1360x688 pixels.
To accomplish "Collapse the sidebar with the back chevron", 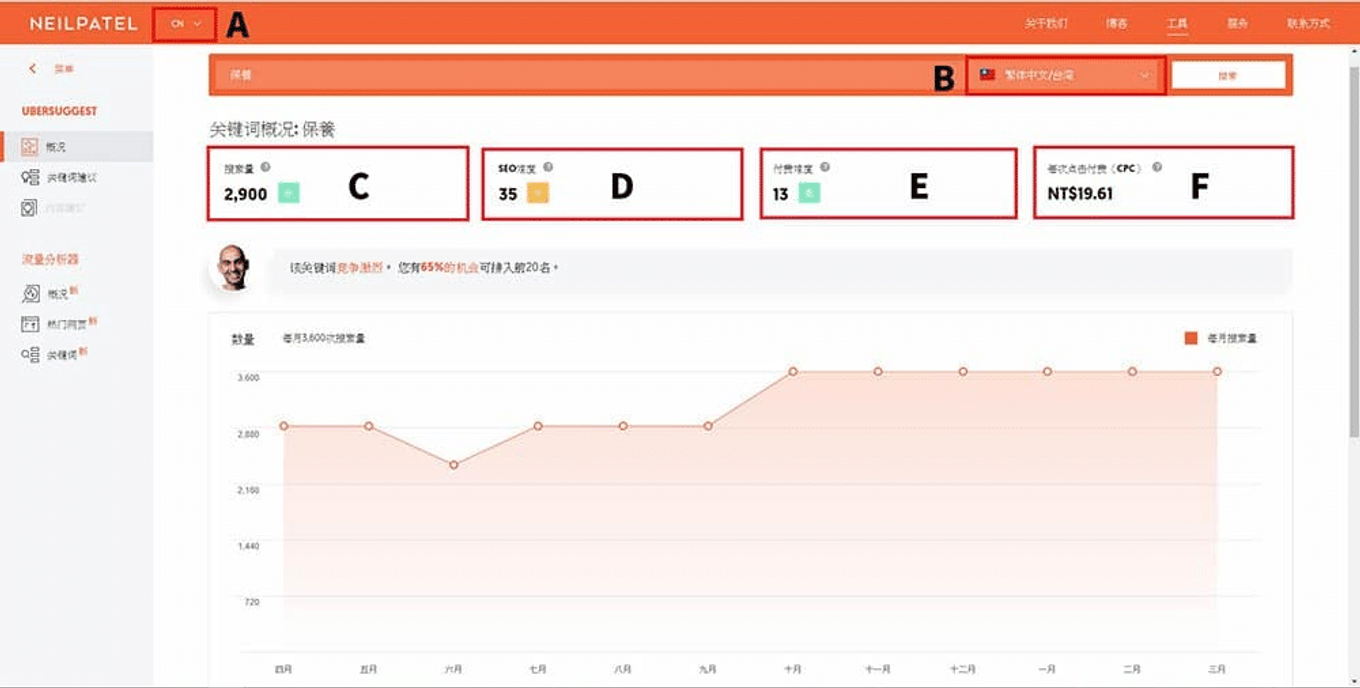I will click(33, 69).
